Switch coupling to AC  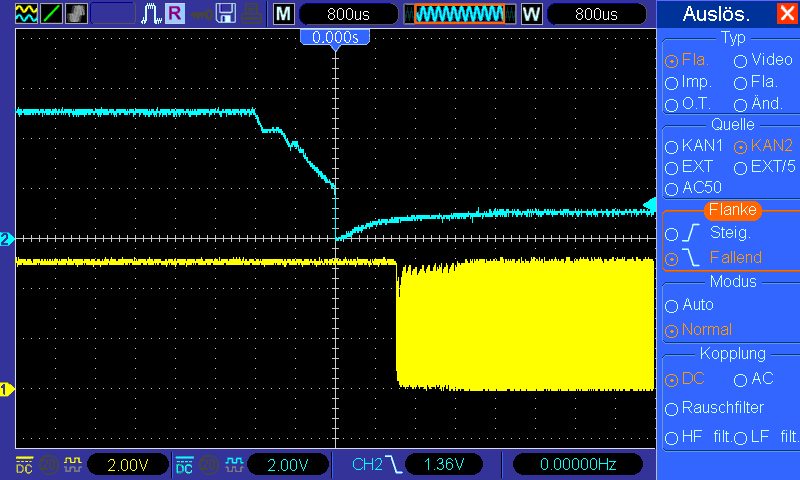(754, 379)
